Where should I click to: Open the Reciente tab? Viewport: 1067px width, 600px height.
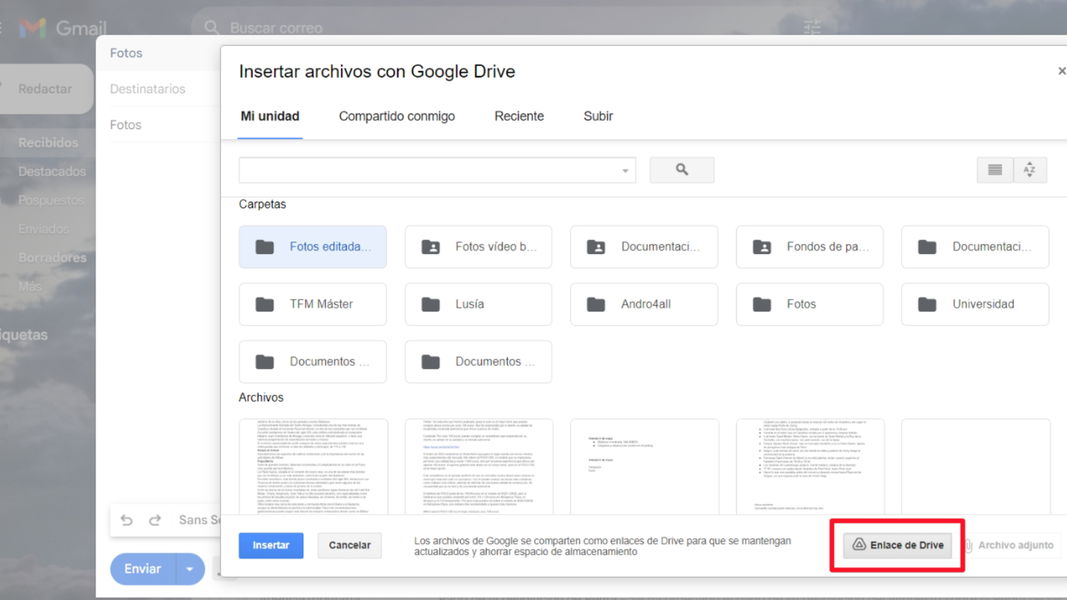519,116
